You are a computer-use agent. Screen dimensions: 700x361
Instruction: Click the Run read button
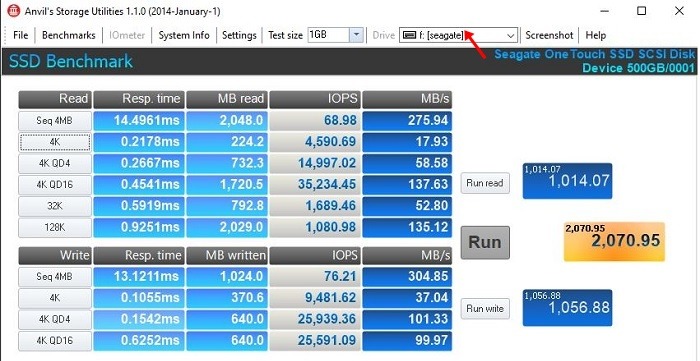click(x=485, y=183)
